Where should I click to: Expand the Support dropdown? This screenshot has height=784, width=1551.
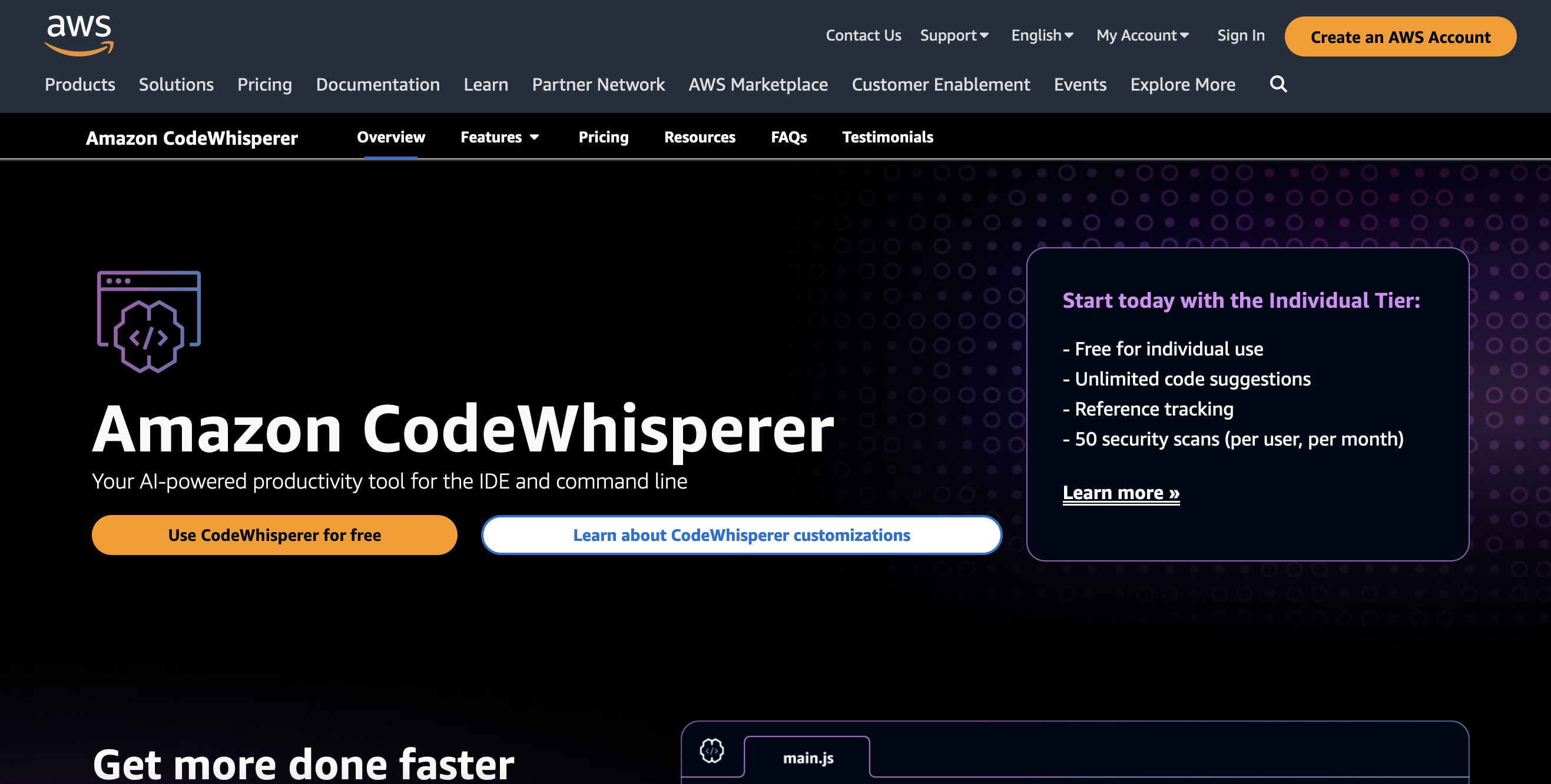[955, 35]
